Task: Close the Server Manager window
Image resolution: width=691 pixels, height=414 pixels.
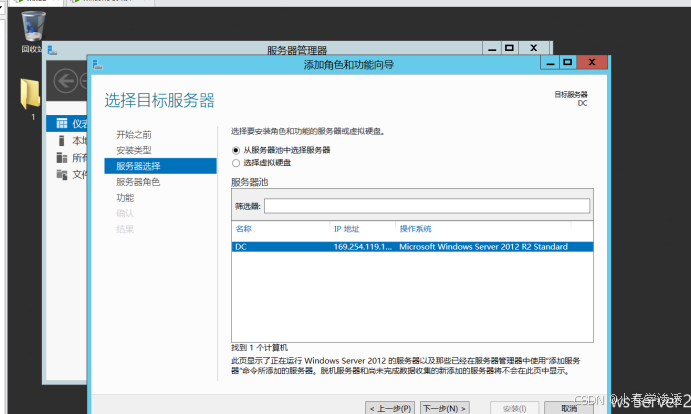Action: click(534, 48)
